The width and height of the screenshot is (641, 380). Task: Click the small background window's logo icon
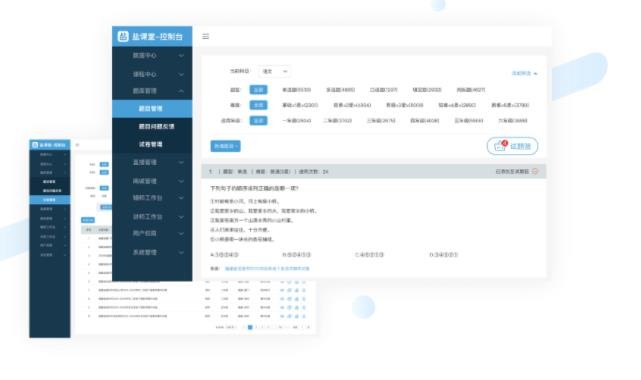(35, 145)
